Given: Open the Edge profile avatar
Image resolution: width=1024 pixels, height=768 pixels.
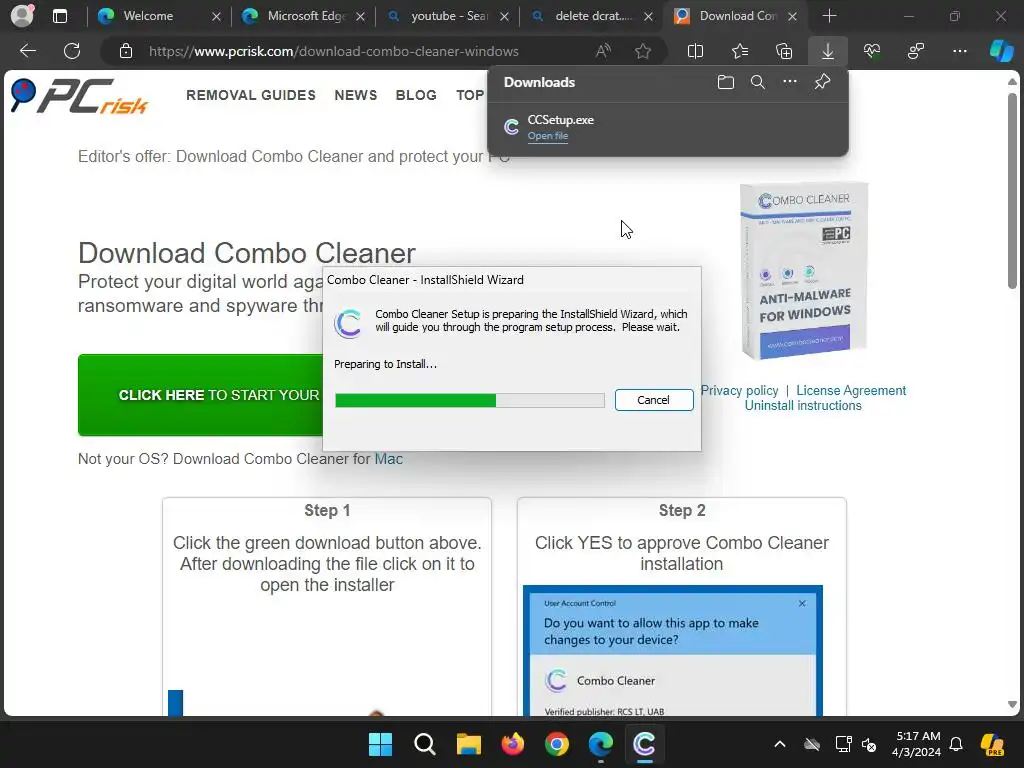Looking at the screenshot, I should coord(22,16).
